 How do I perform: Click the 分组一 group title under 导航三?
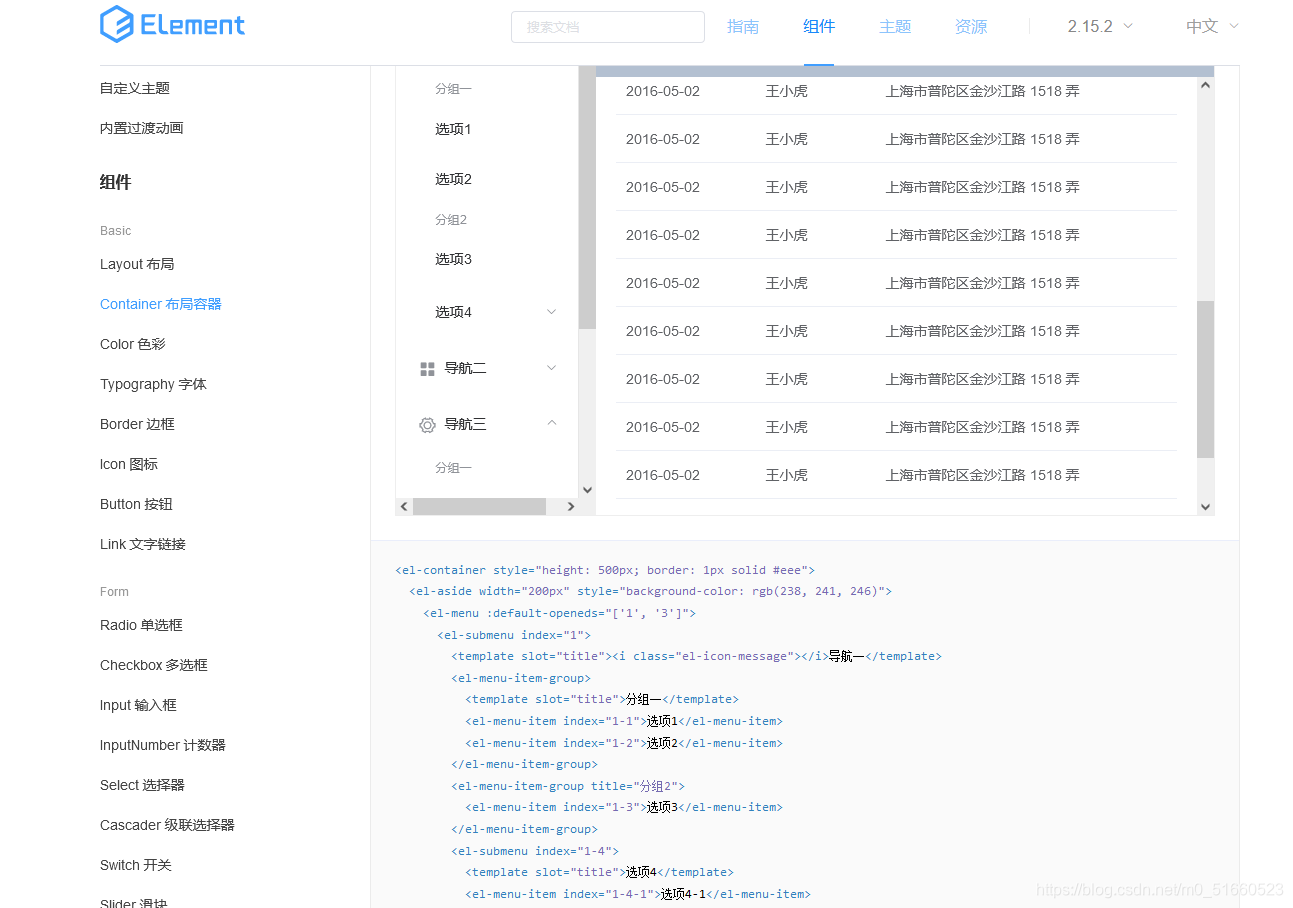[453, 468]
